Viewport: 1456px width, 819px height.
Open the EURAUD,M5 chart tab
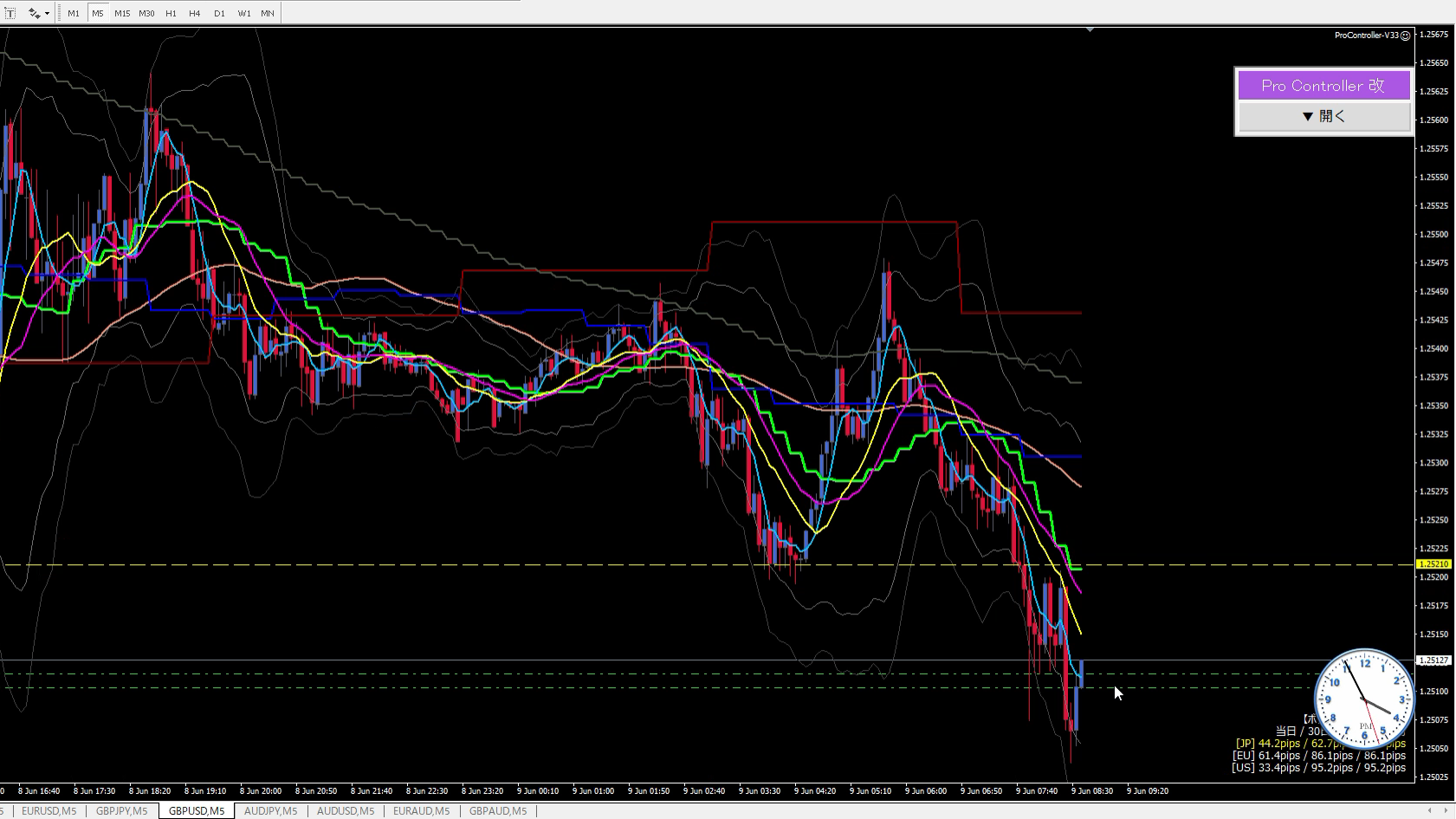(x=421, y=811)
